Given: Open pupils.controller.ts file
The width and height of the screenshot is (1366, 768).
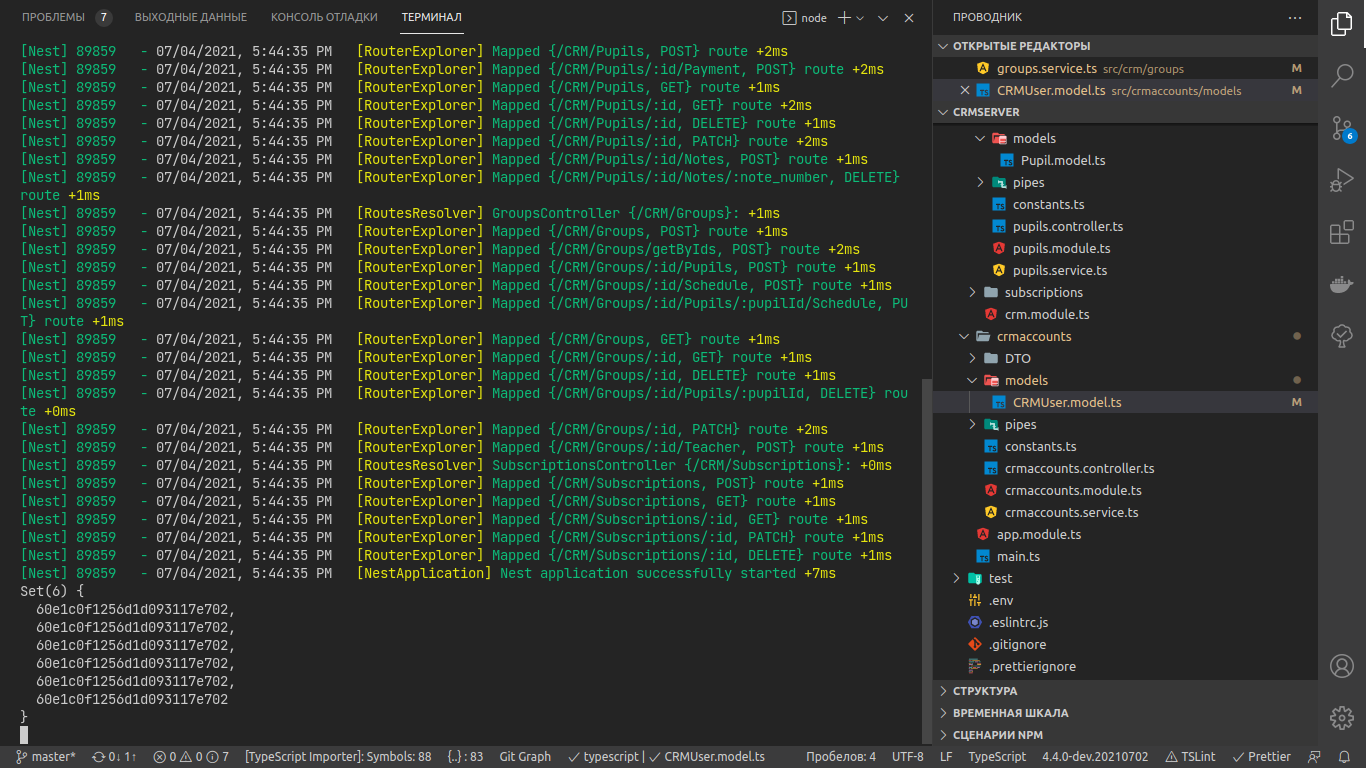Looking at the screenshot, I should click(1125, 226).
